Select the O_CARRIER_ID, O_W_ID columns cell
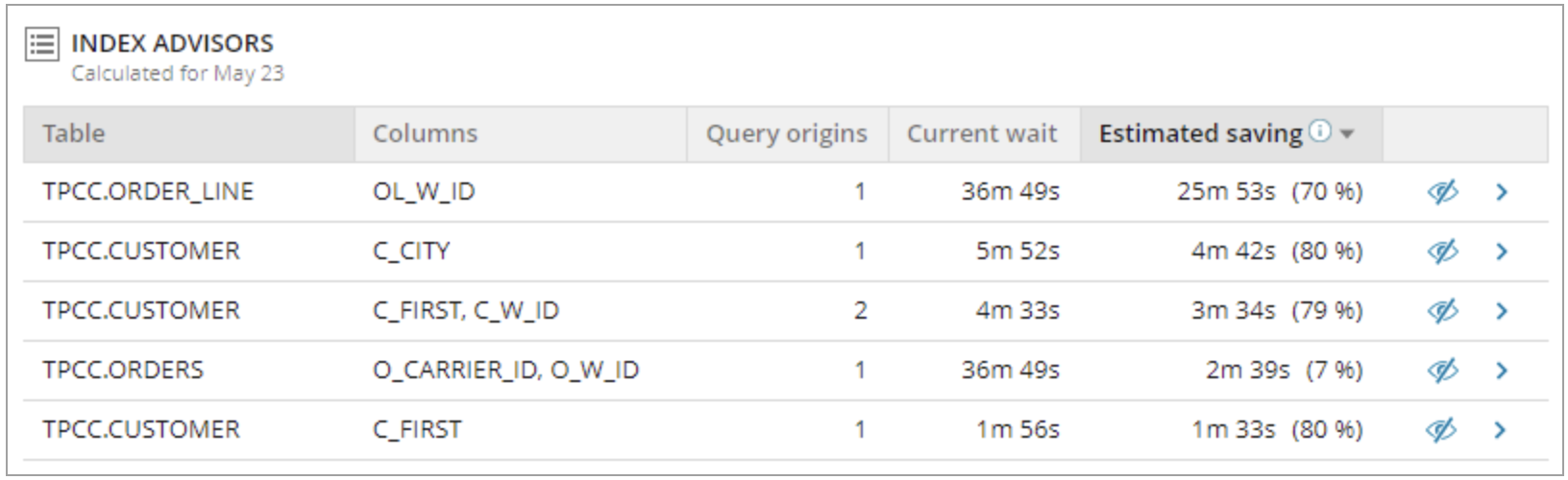This screenshot has height=480, width=1568. 506,371
